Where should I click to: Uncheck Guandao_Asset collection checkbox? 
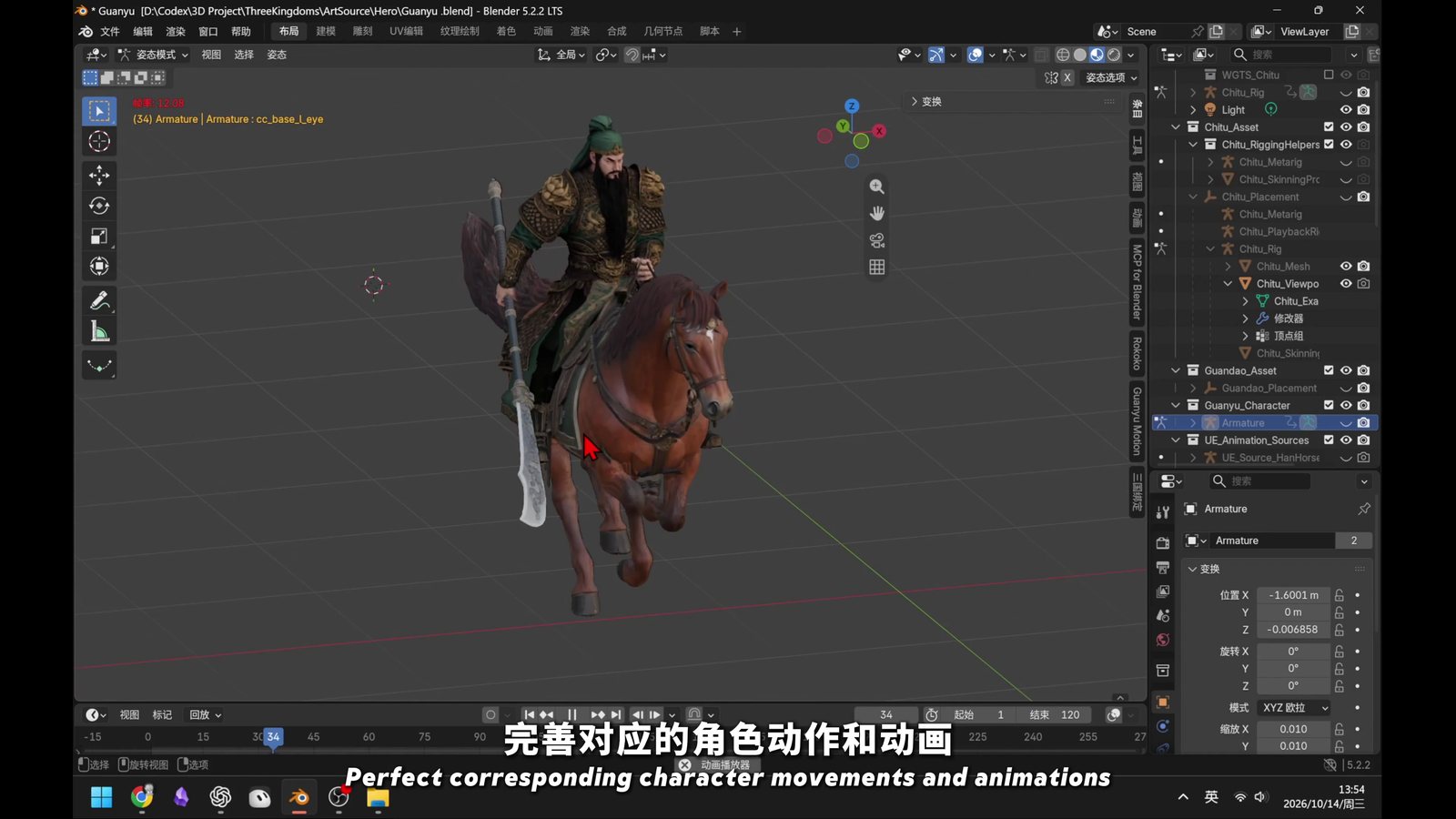click(x=1329, y=370)
